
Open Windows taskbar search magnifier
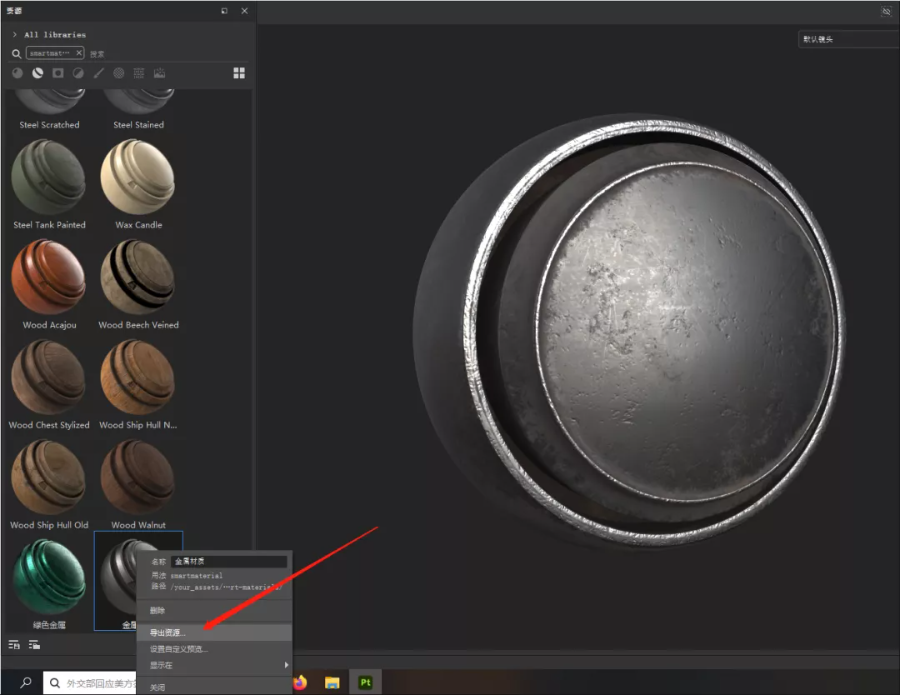[26, 682]
